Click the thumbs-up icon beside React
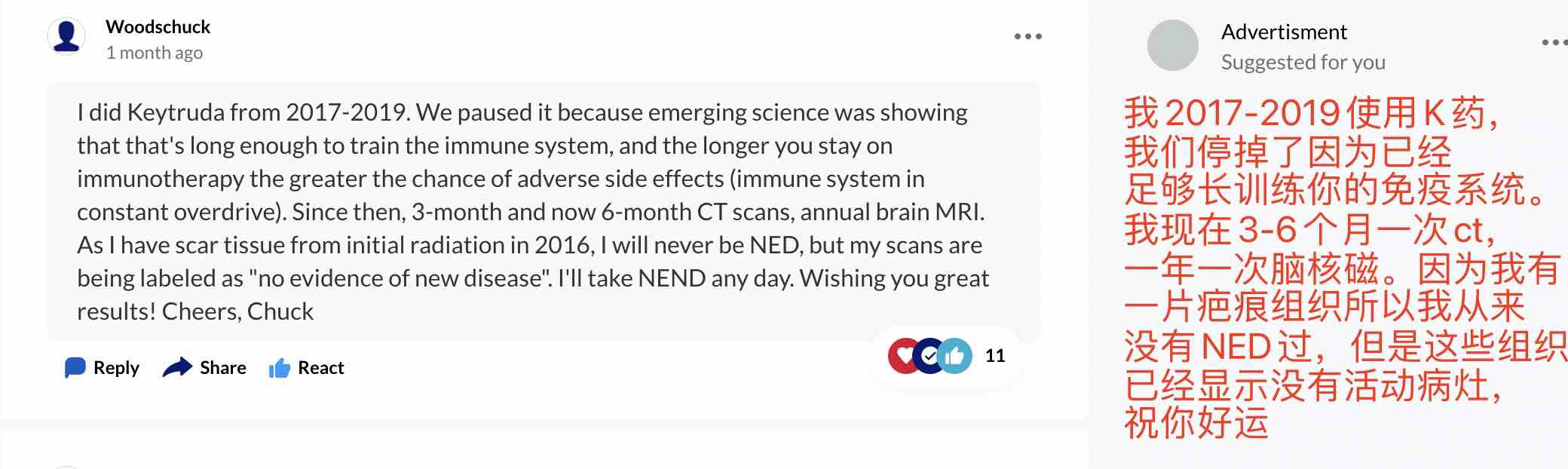1568x469 pixels. click(x=280, y=368)
